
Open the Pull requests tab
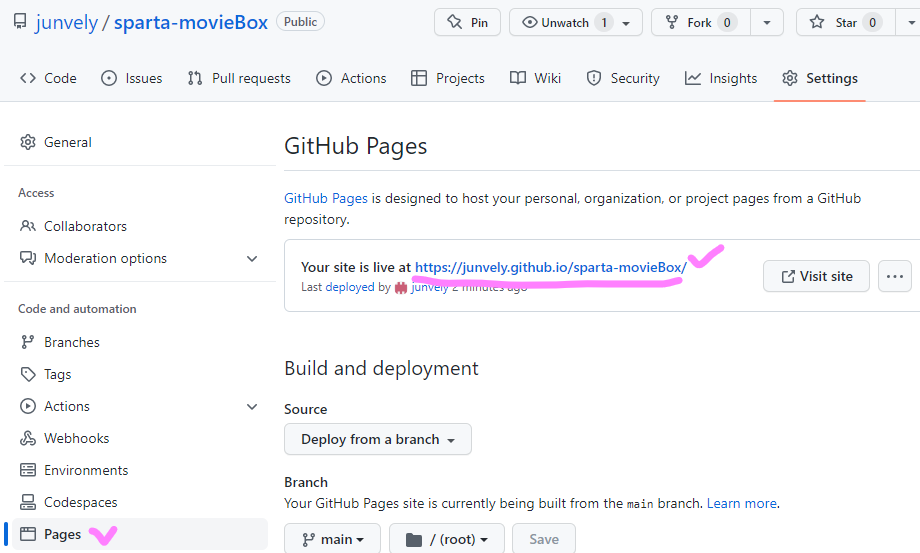click(x=239, y=78)
